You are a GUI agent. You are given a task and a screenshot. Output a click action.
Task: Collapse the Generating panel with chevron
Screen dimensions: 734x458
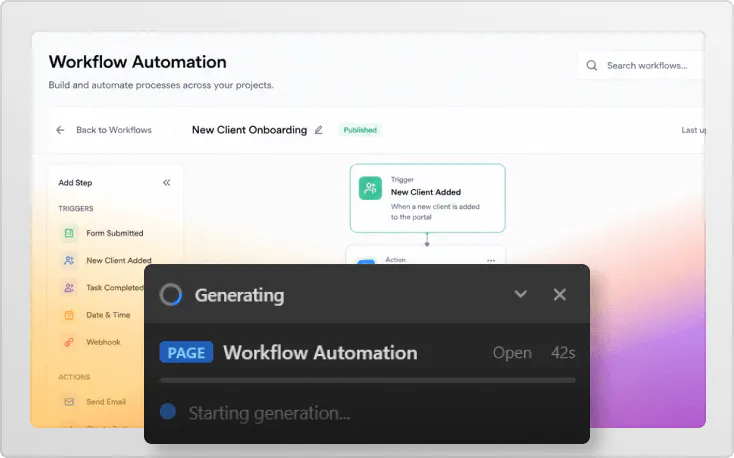(521, 294)
